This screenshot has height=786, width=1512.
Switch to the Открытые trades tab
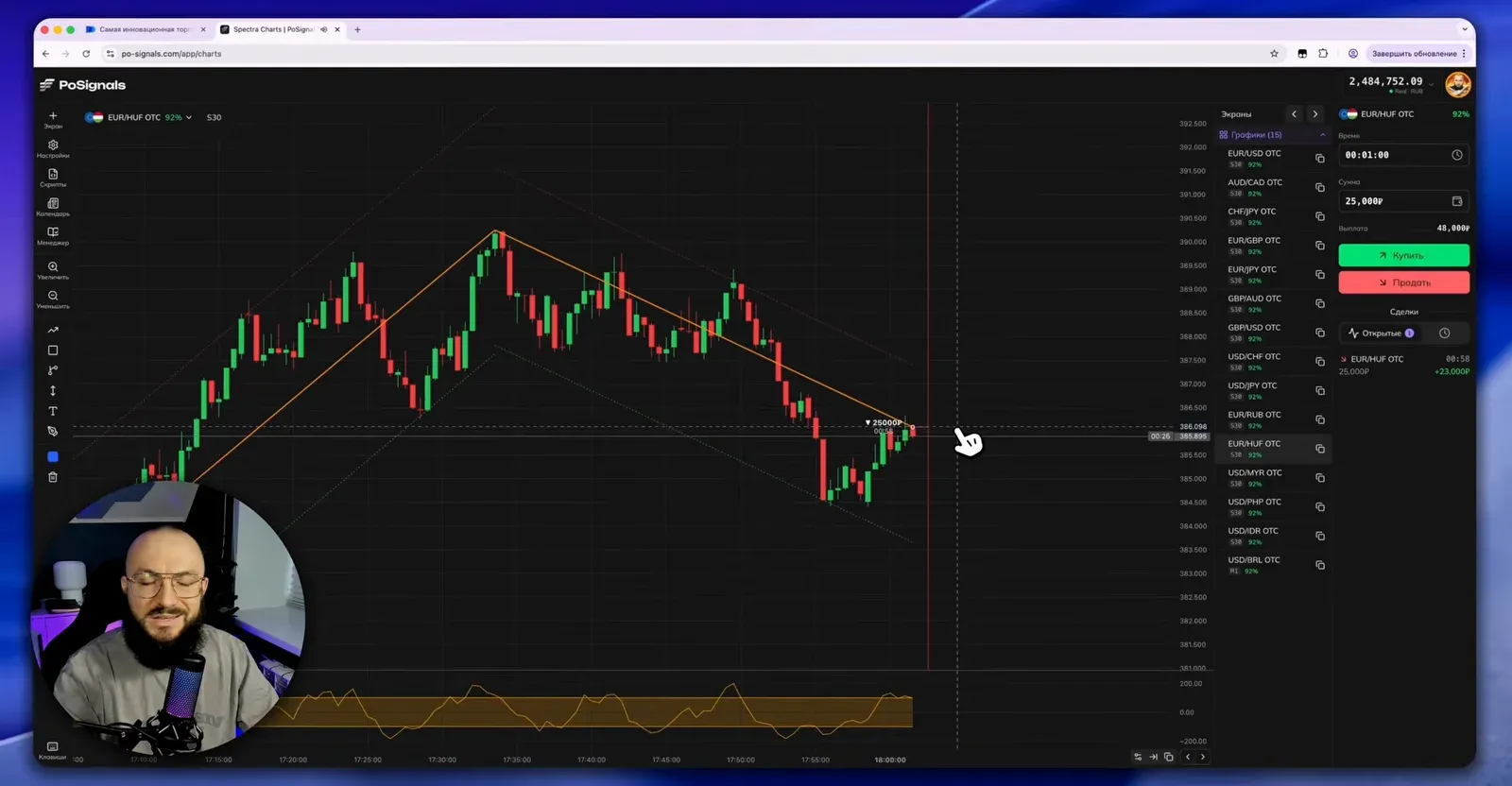pos(1381,333)
